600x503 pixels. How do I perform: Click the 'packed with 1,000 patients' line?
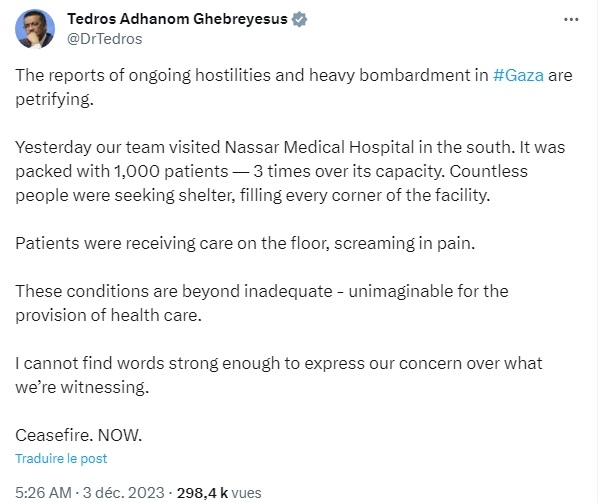[271, 171]
